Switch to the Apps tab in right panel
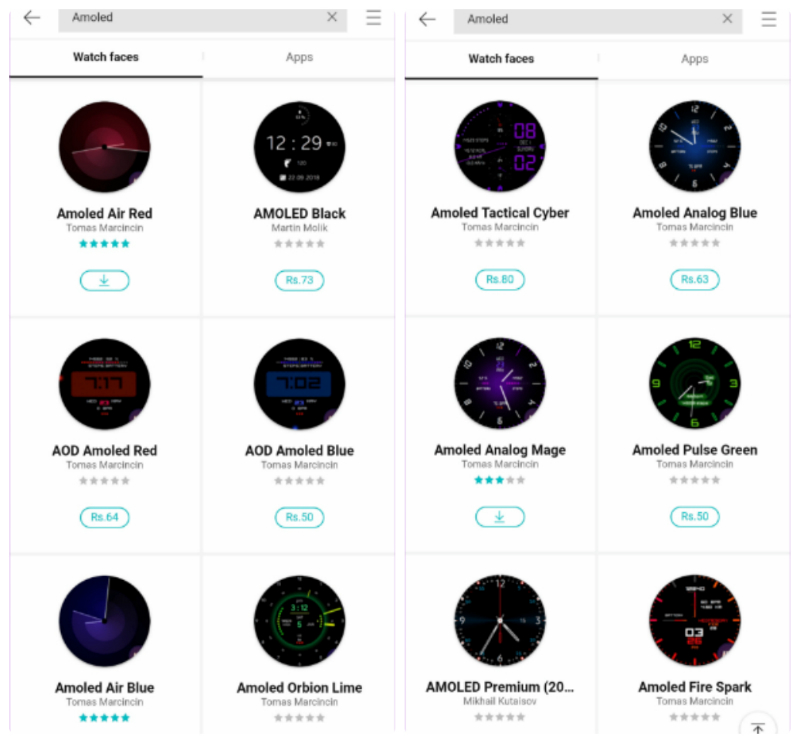 (x=695, y=59)
